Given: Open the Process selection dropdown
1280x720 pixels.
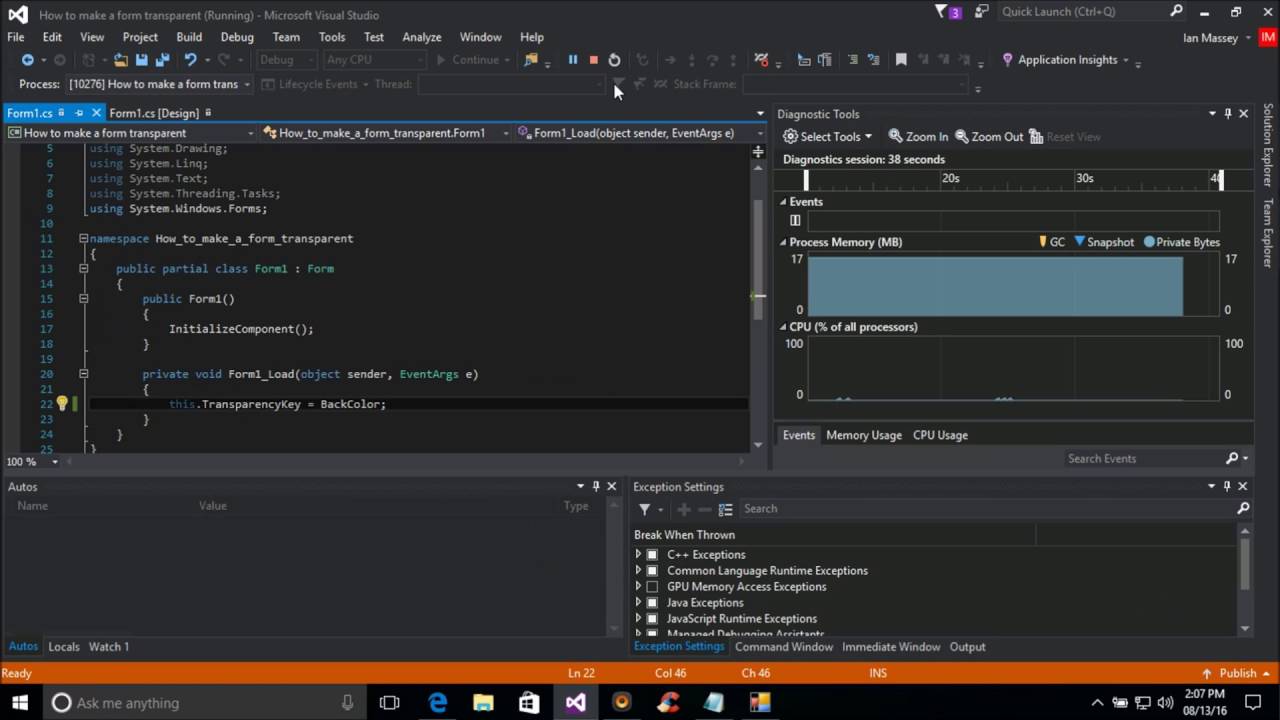Looking at the screenshot, I should coord(159,84).
